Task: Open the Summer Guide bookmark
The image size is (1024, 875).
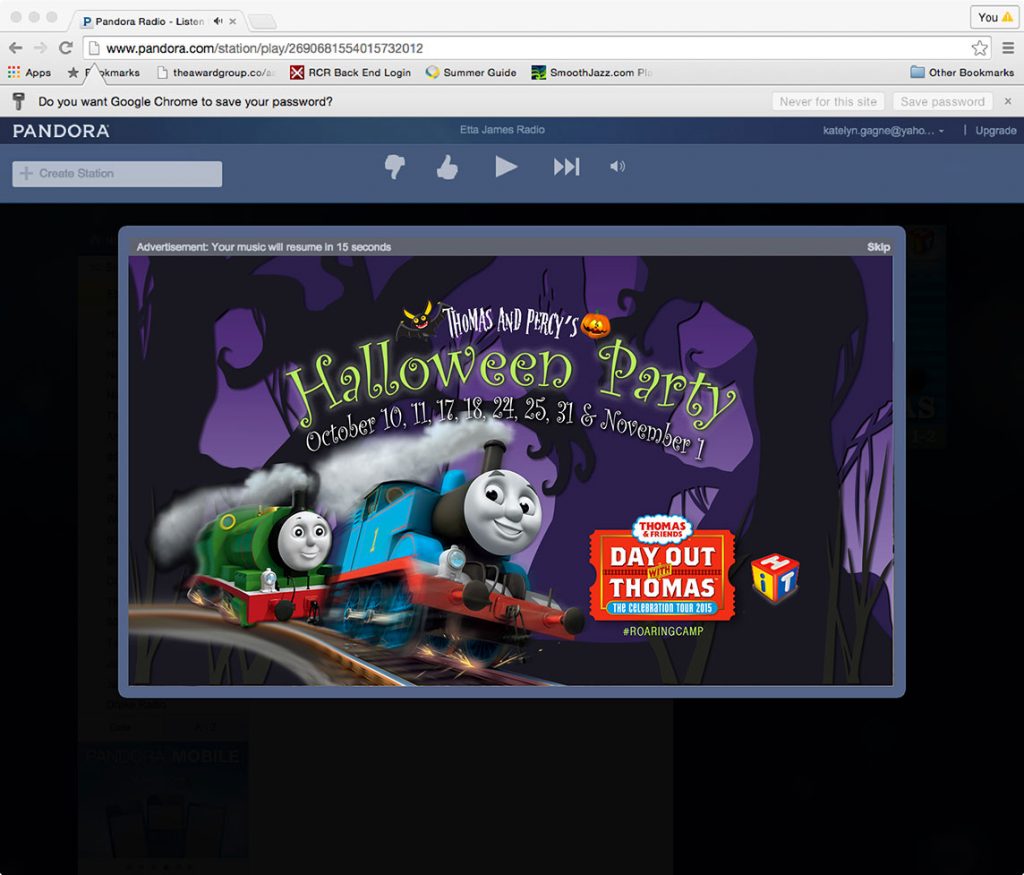Action: tap(471, 72)
